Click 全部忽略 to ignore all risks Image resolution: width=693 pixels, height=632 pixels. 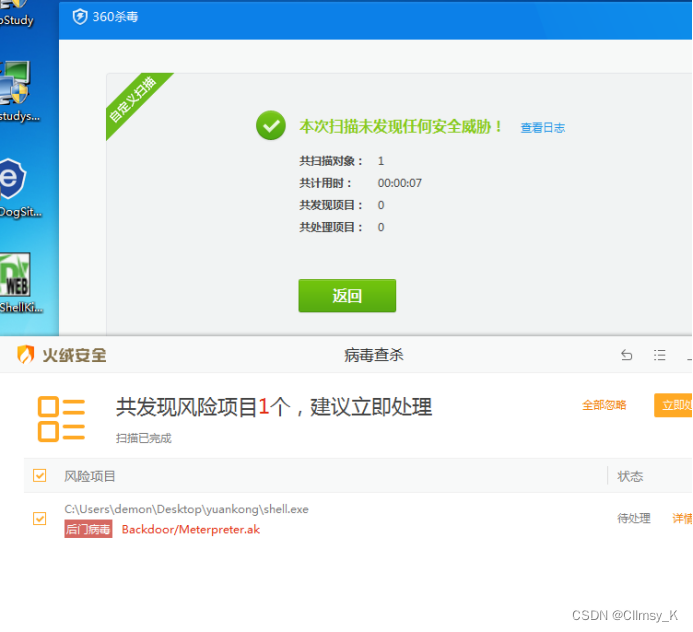click(604, 405)
